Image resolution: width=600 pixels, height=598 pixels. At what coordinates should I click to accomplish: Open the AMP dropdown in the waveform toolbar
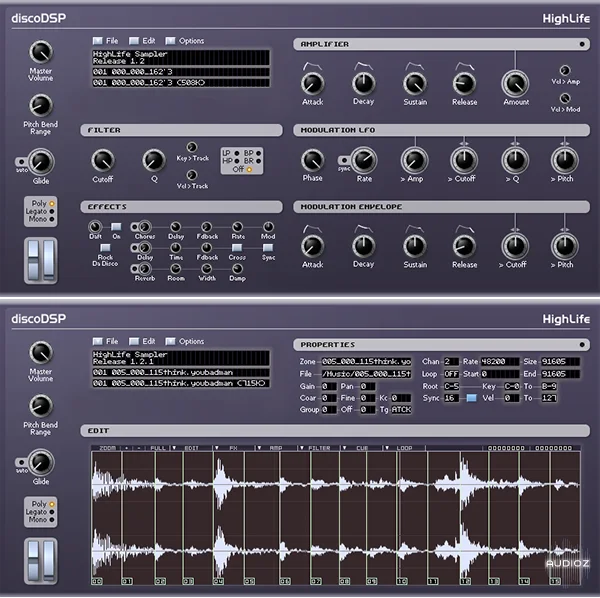click(276, 448)
